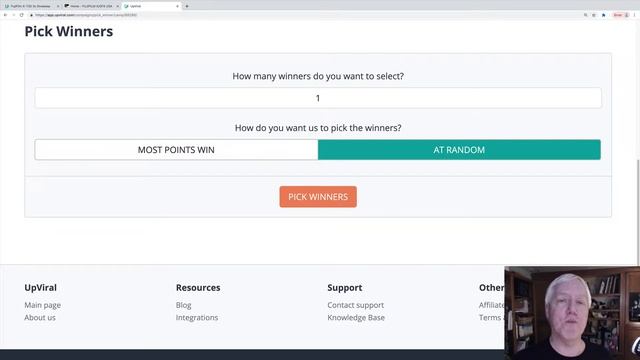The image size is (640, 360).
Task: Click the bookmark star icon in address bar
Action: pos(594,15)
